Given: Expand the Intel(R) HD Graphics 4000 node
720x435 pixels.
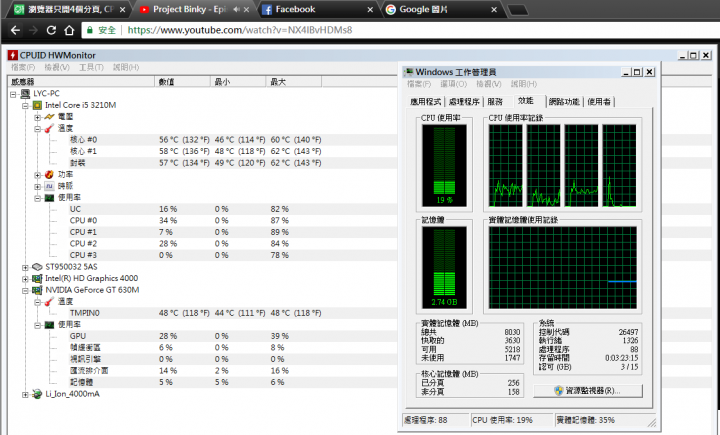Looking at the screenshot, I should (26, 279).
